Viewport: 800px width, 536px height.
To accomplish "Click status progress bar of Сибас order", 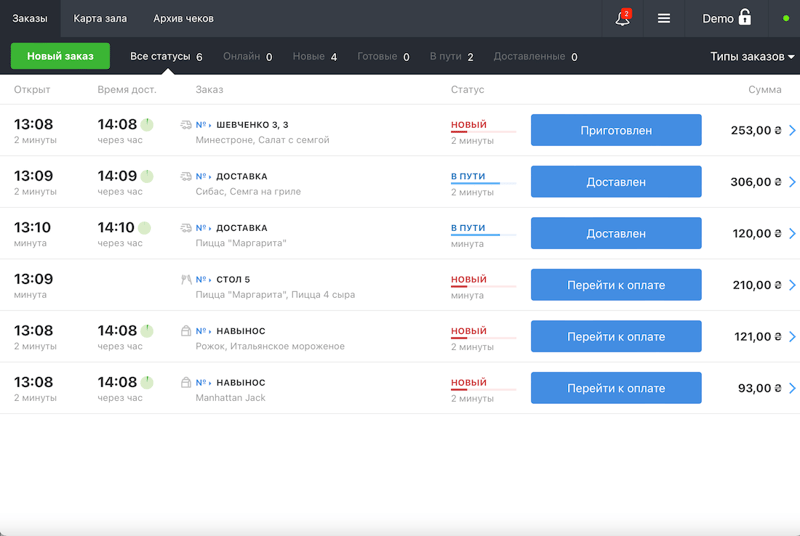I will (483, 184).
